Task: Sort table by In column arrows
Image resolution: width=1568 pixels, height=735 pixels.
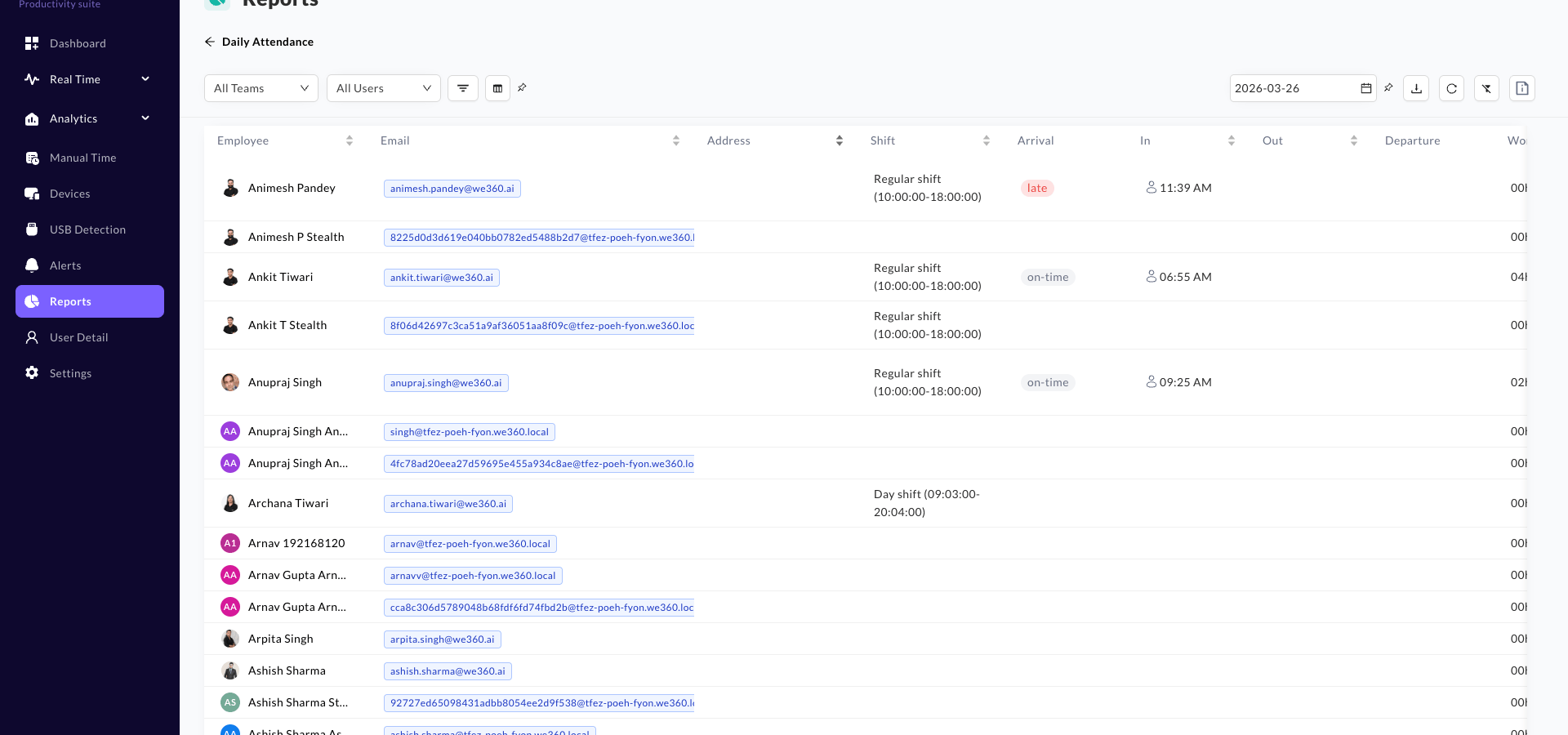Action: click(x=1232, y=140)
